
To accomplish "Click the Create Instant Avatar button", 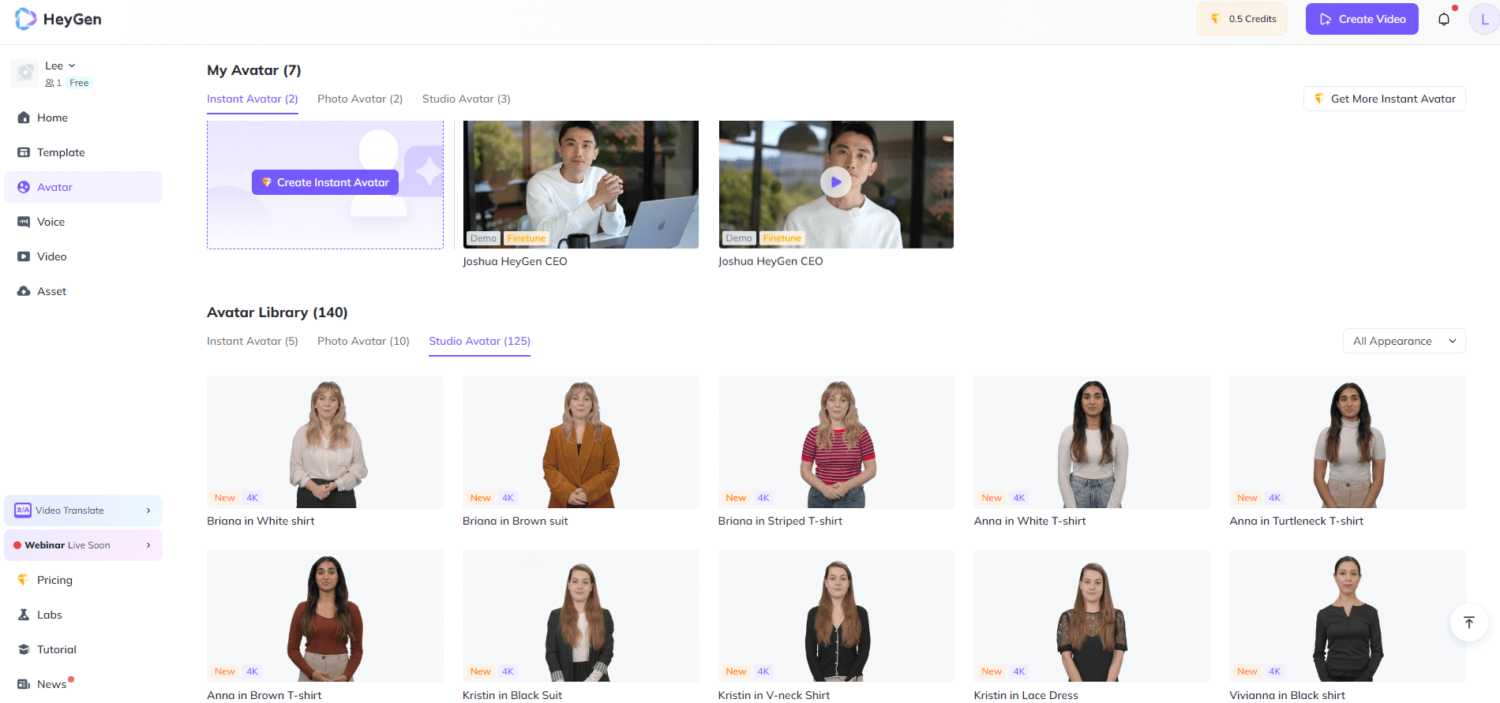I will point(325,183).
